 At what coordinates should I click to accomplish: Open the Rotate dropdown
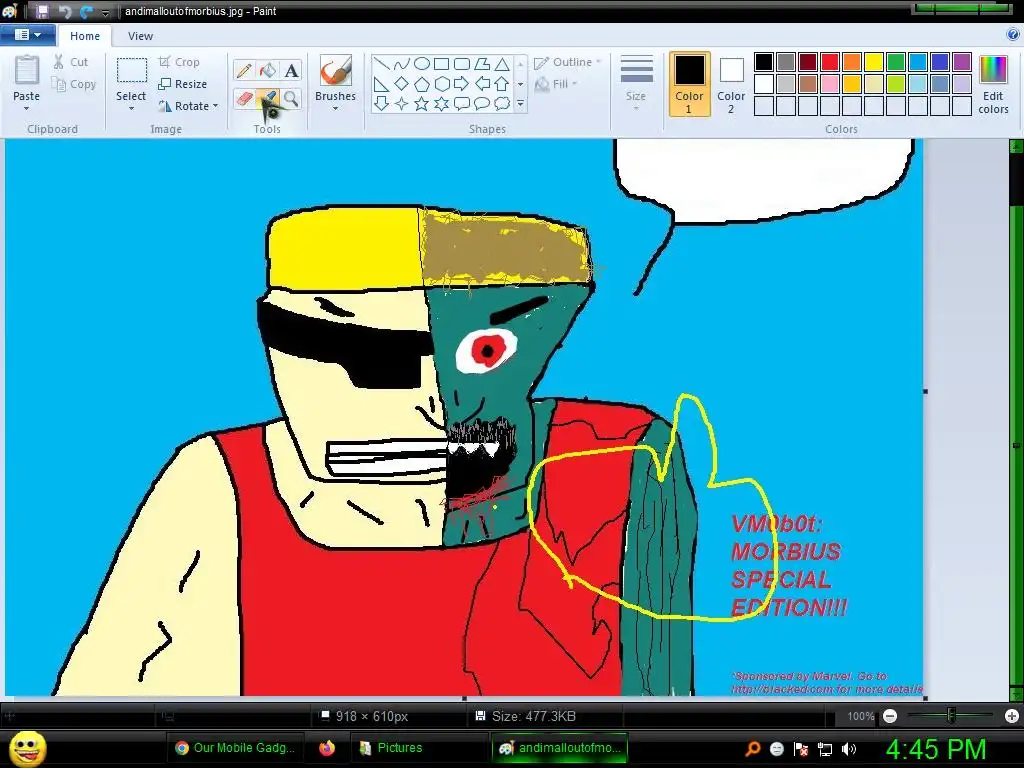[188, 106]
